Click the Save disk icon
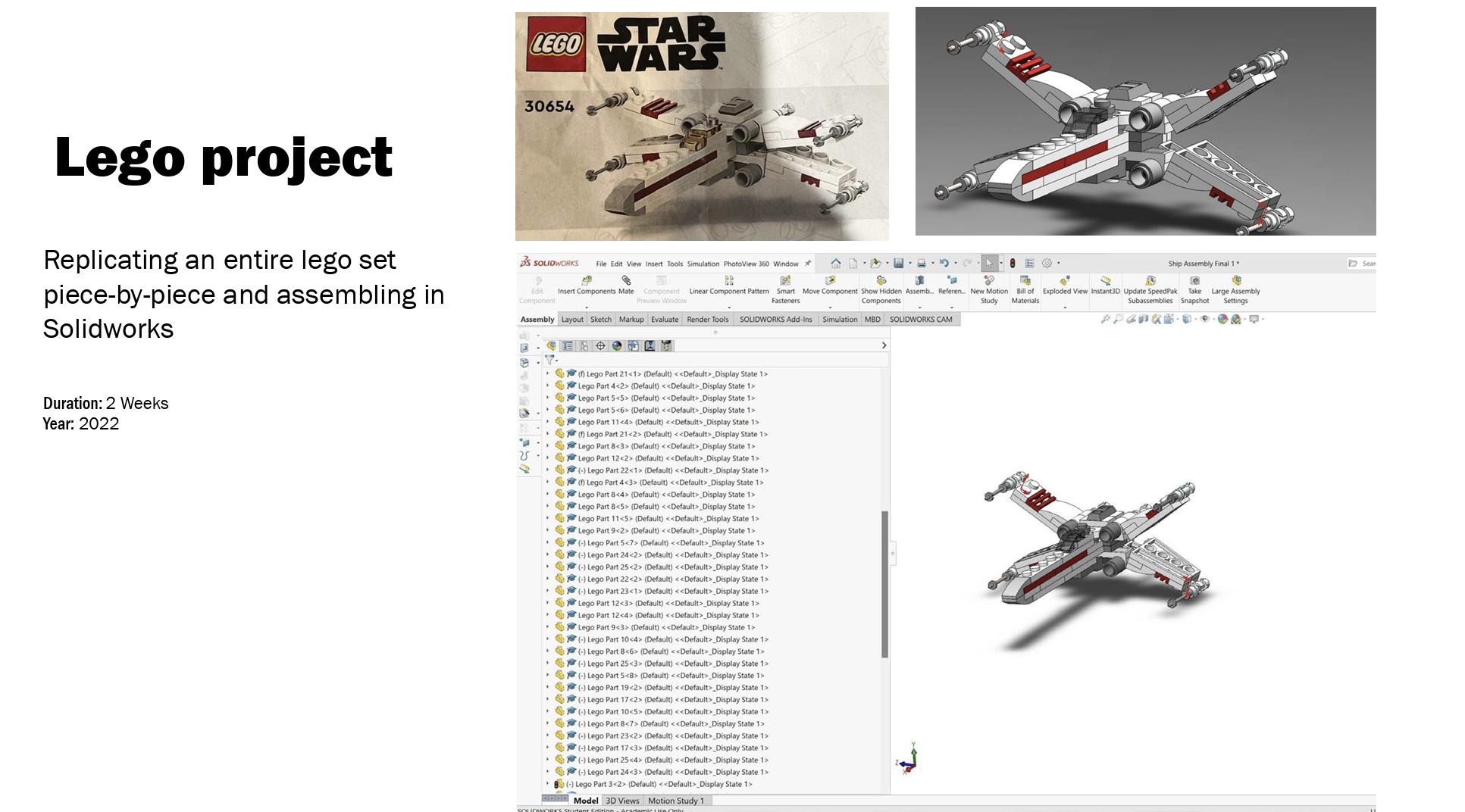1465x812 pixels. [898, 264]
